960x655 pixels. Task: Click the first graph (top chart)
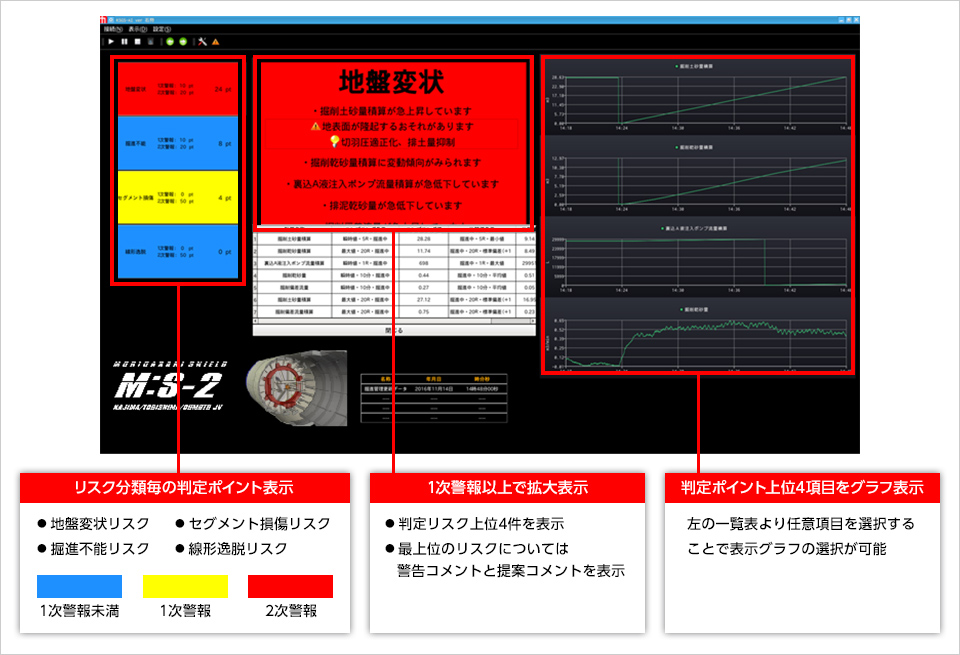click(x=698, y=97)
